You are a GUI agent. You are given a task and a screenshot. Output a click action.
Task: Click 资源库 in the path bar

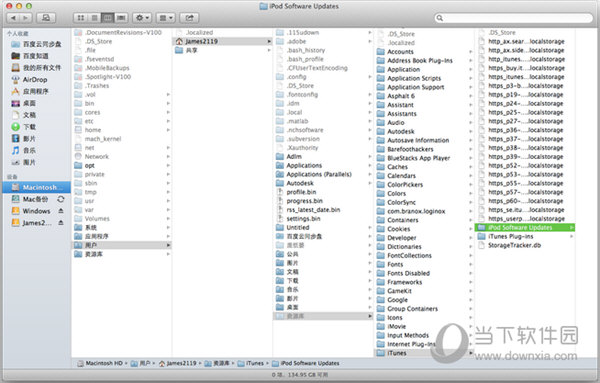(x=217, y=363)
